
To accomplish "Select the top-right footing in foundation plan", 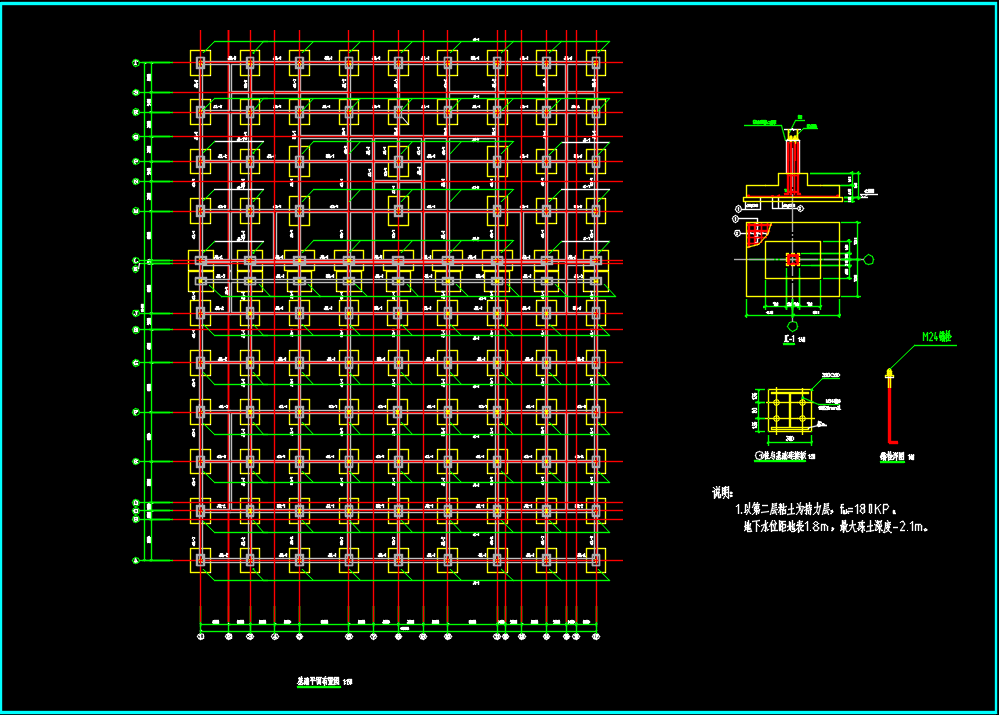I will pyautogui.click(x=596, y=63).
